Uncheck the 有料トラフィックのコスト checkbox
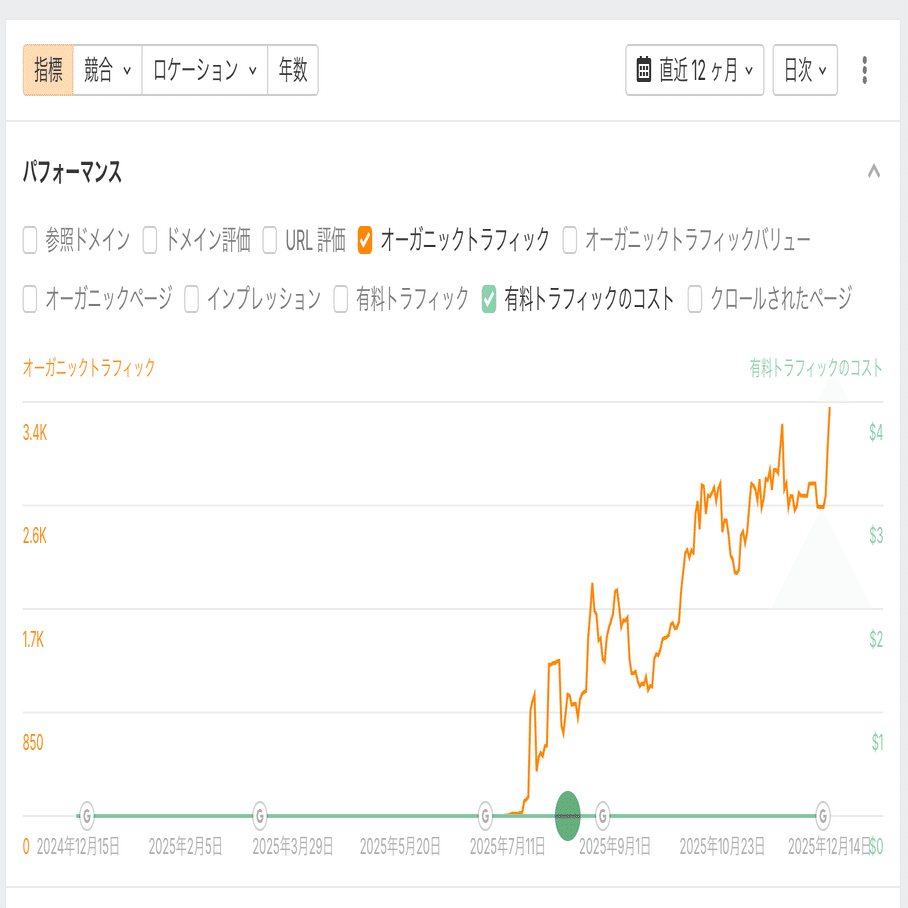Image resolution: width=908 pixels, height=908 pixels. 489,298
